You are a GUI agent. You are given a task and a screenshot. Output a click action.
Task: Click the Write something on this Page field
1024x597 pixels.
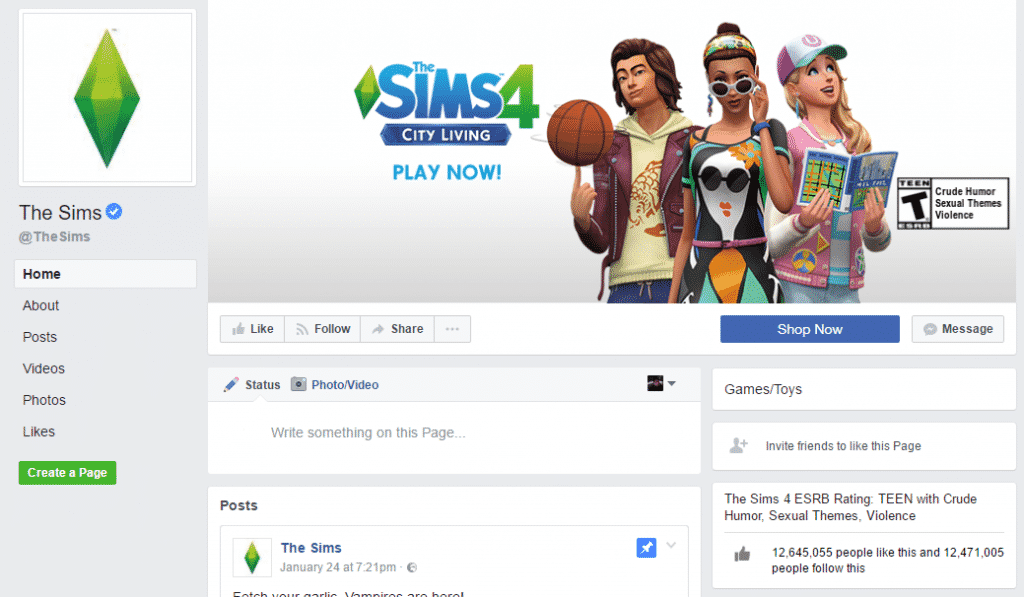click(x=454, y=432)
